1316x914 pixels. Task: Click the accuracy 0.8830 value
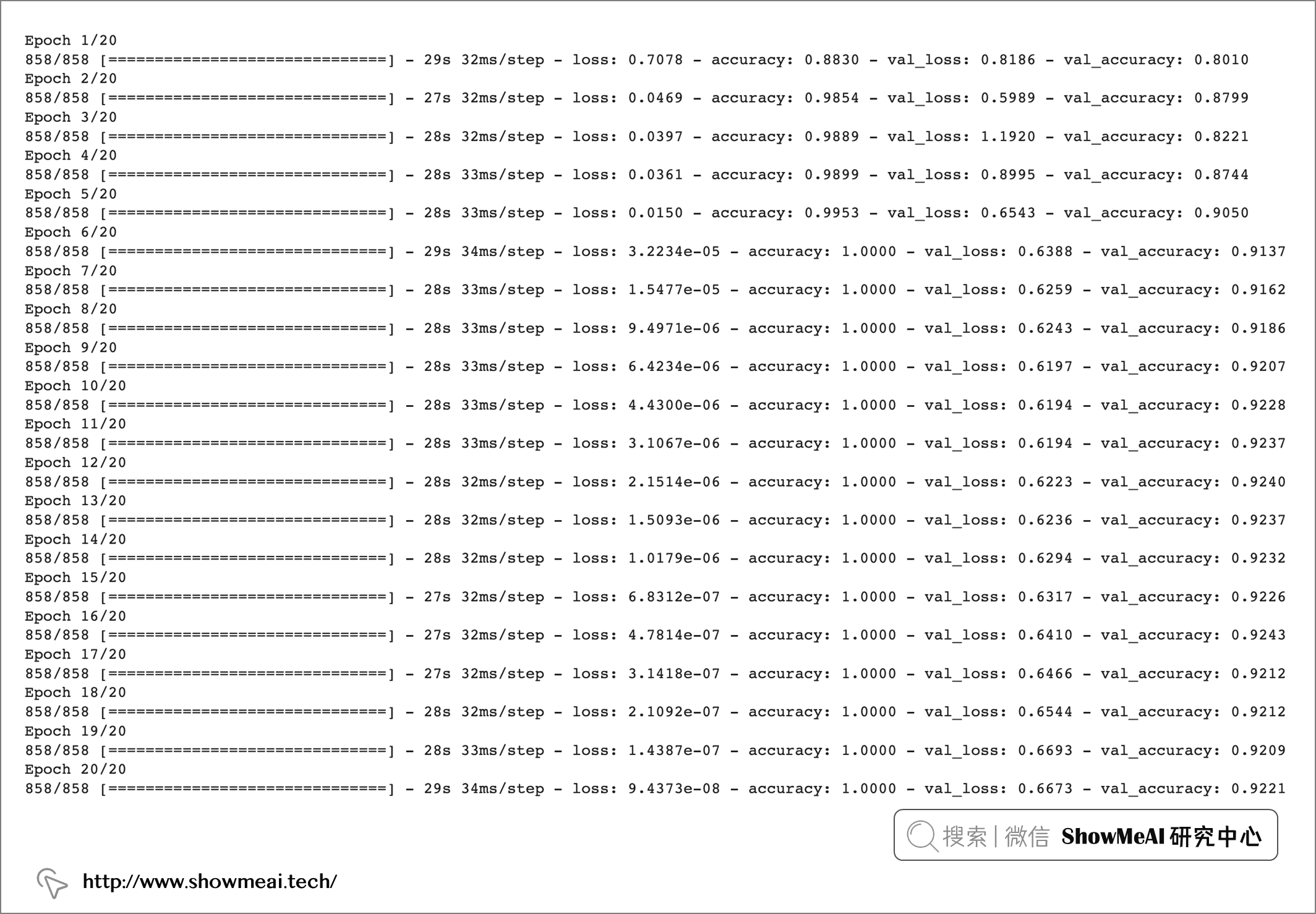click(x=832, y=60)
